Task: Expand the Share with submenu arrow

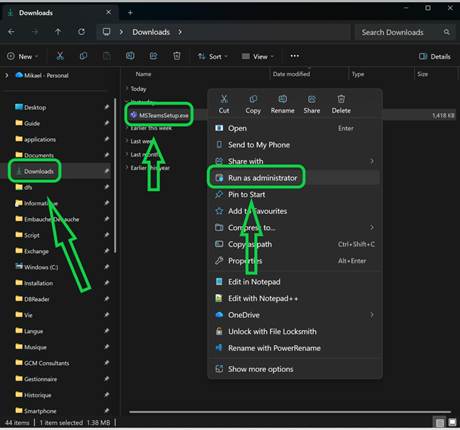Action: coord(372,161)
